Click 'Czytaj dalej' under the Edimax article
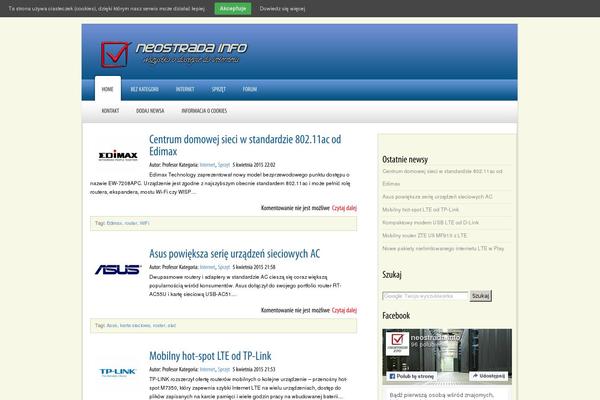This screenshot has height=400, width=600. [344, 208]
